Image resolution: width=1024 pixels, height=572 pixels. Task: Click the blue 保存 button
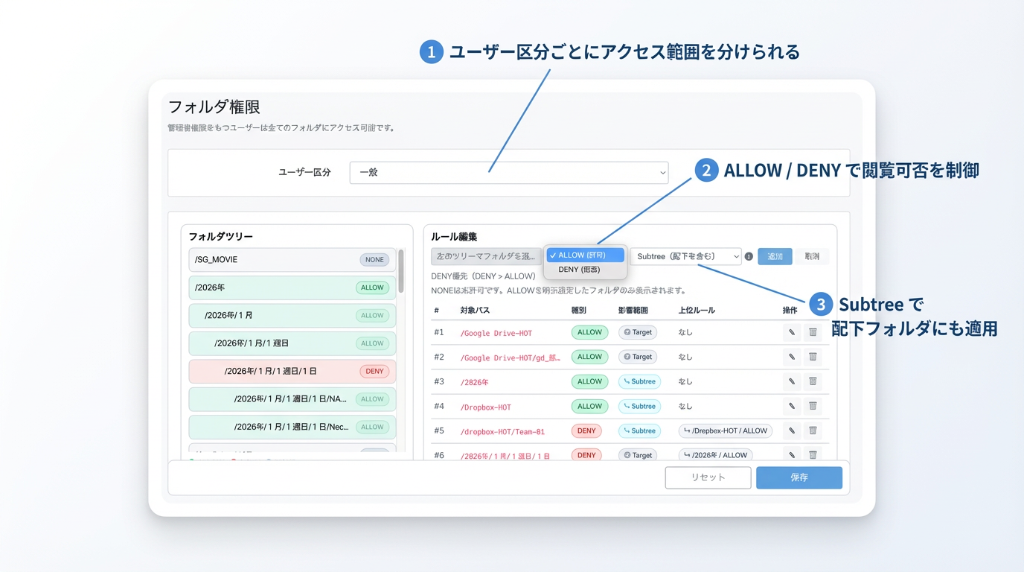coord(799,477)
